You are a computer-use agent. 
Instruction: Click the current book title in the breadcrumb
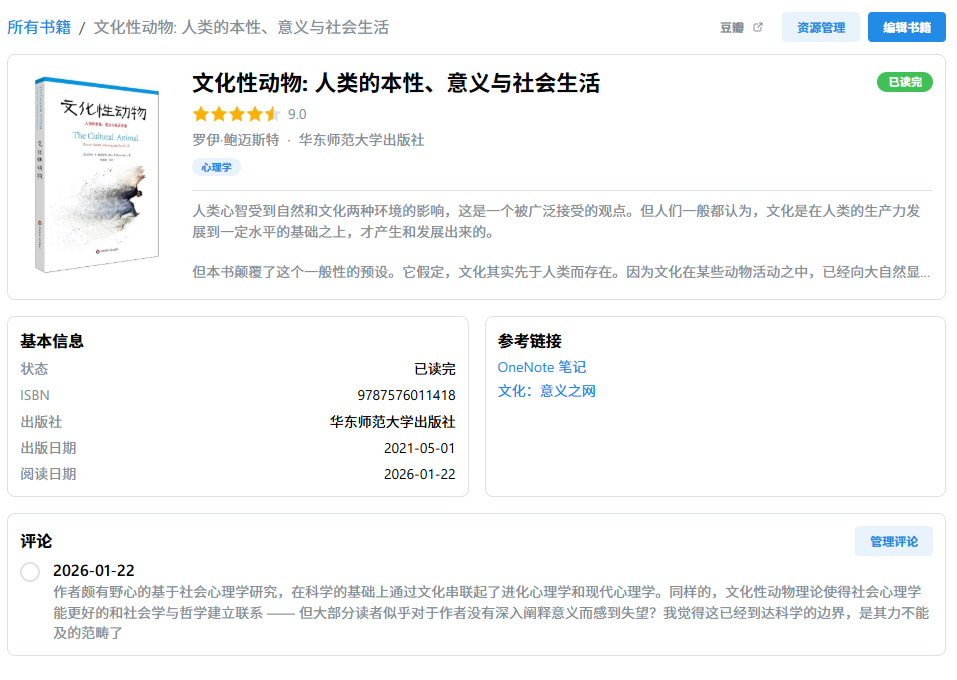[241, 27]
